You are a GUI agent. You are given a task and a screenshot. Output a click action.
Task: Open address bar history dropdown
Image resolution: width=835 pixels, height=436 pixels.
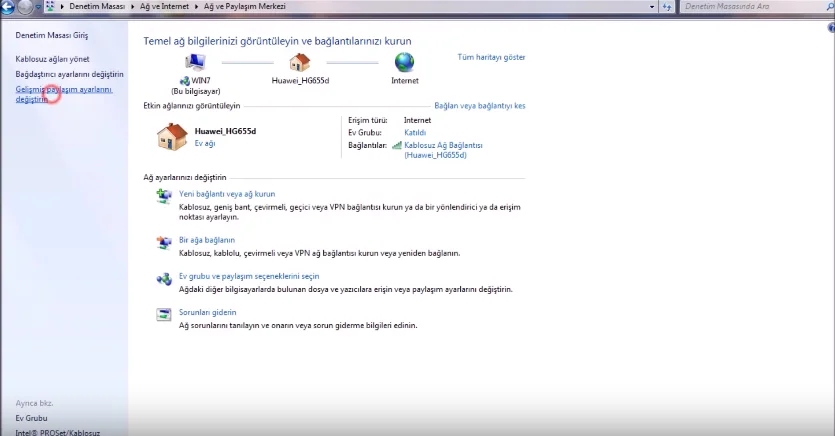(x=652, y=7)
